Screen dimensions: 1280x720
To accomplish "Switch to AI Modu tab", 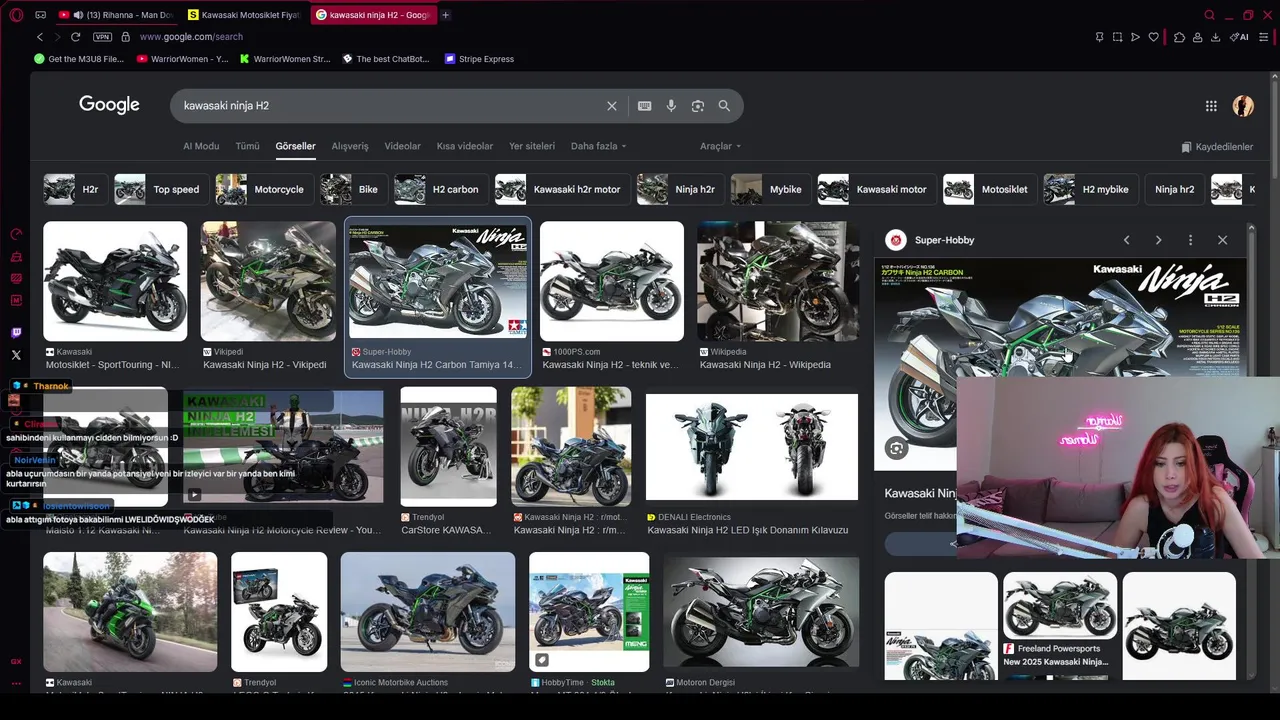I will [x=201, y=146].
